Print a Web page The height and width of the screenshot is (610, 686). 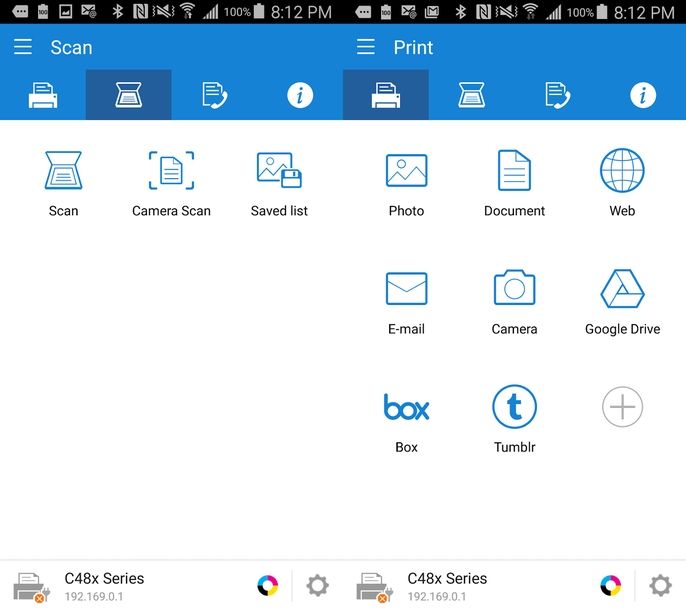coord(622,184)
